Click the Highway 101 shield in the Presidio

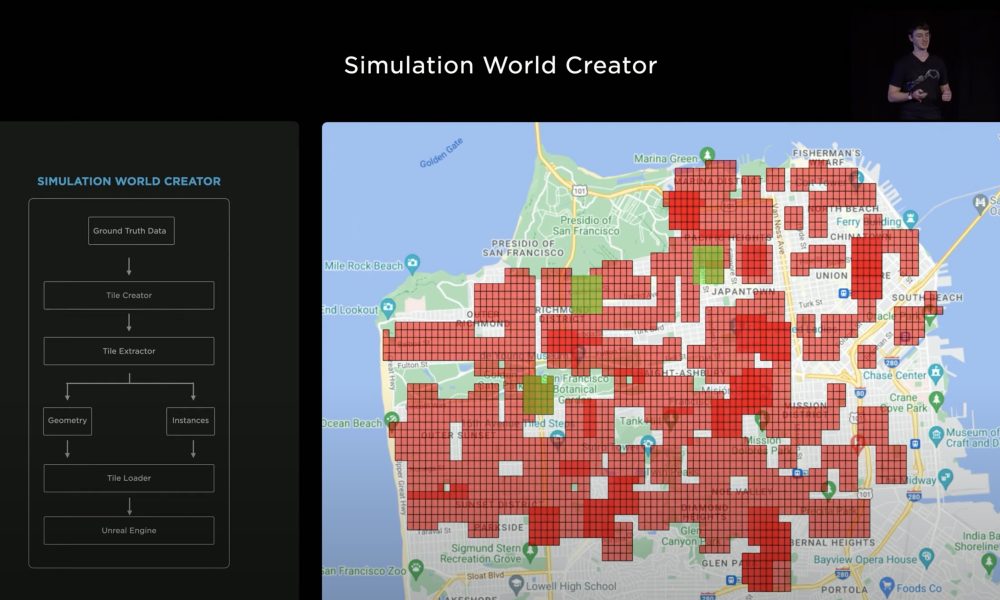(x=579, y=191)
